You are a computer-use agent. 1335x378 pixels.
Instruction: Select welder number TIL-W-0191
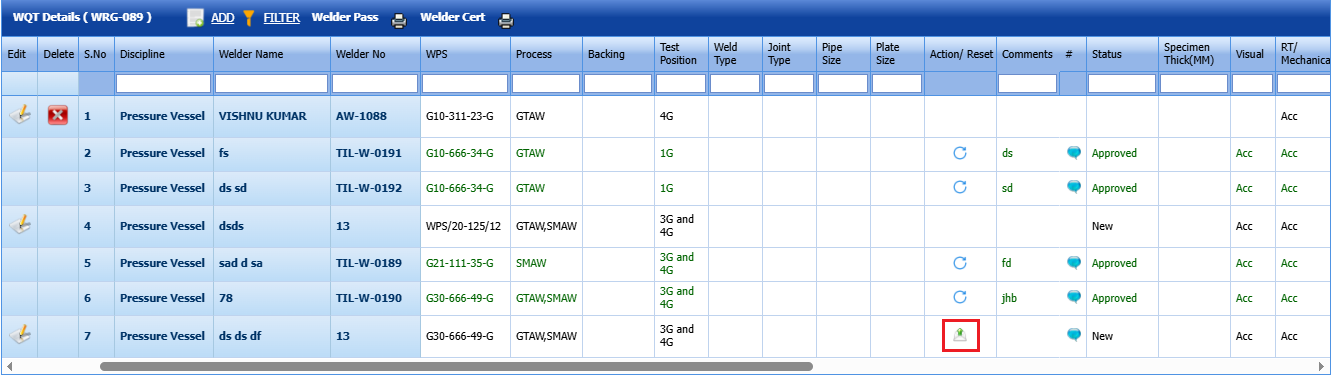(x=368, y=154)
